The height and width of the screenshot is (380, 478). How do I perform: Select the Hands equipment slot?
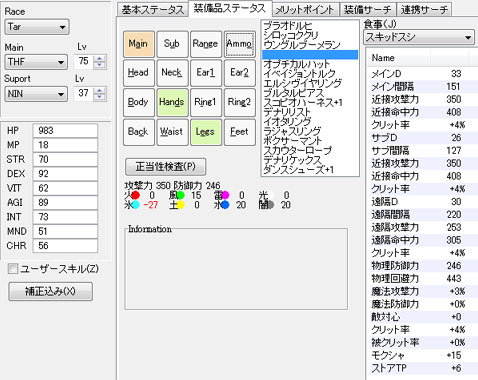click(x=172, y=102)
